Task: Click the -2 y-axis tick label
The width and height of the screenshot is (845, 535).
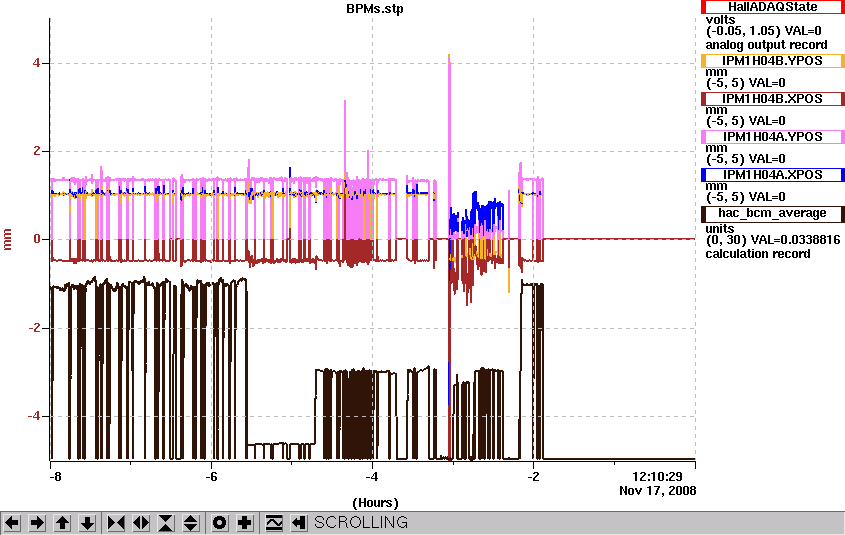Action: tap(34, 328)
